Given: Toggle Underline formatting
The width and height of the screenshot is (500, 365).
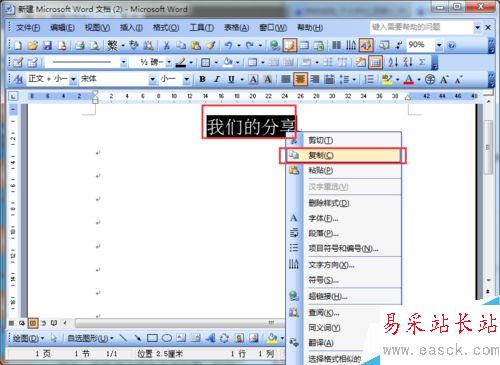Looking at the screenshot, I should point(231,79).
